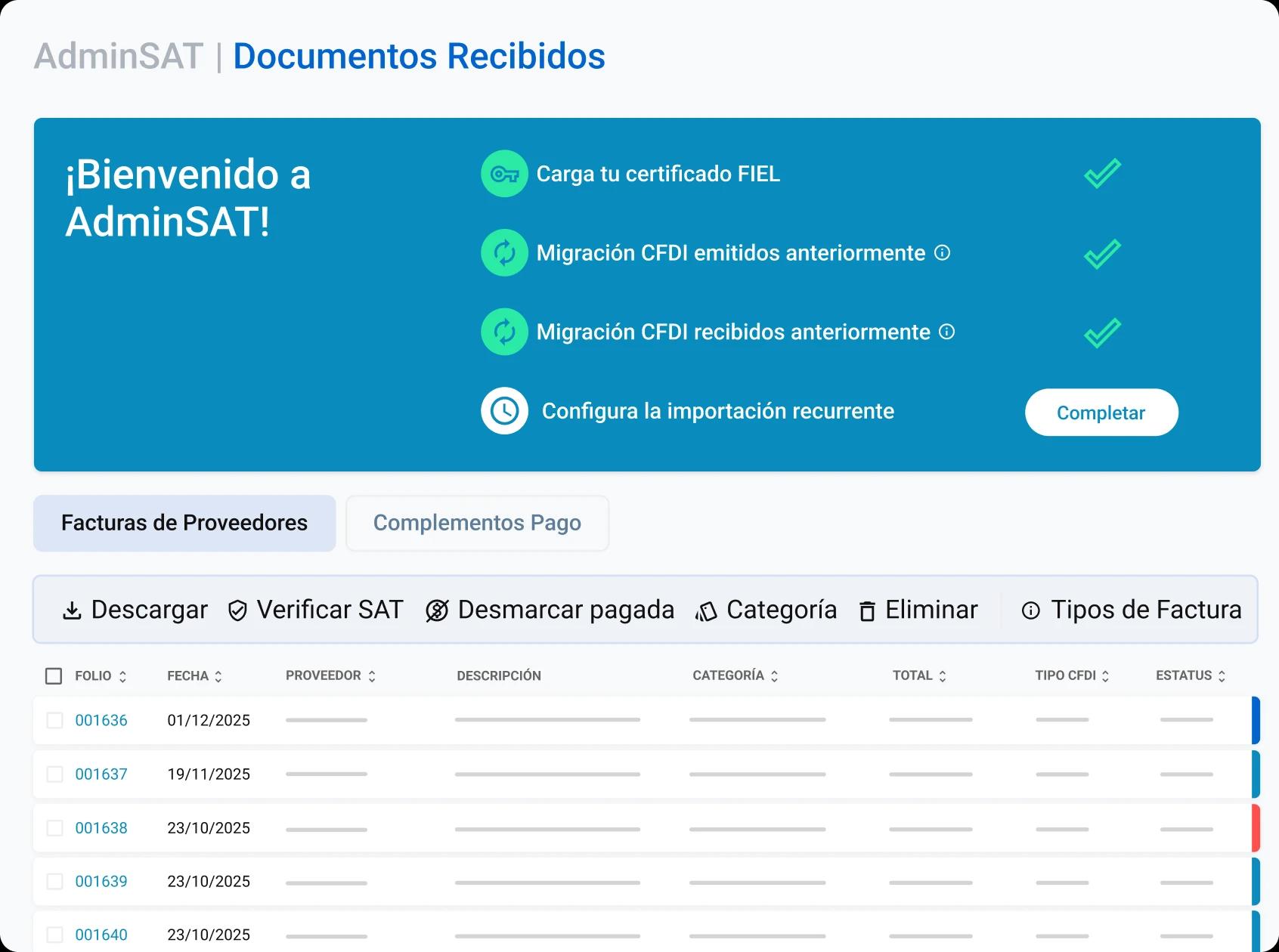Click the Desmarcar pagada crossed-dollar icon

point(437,610)
